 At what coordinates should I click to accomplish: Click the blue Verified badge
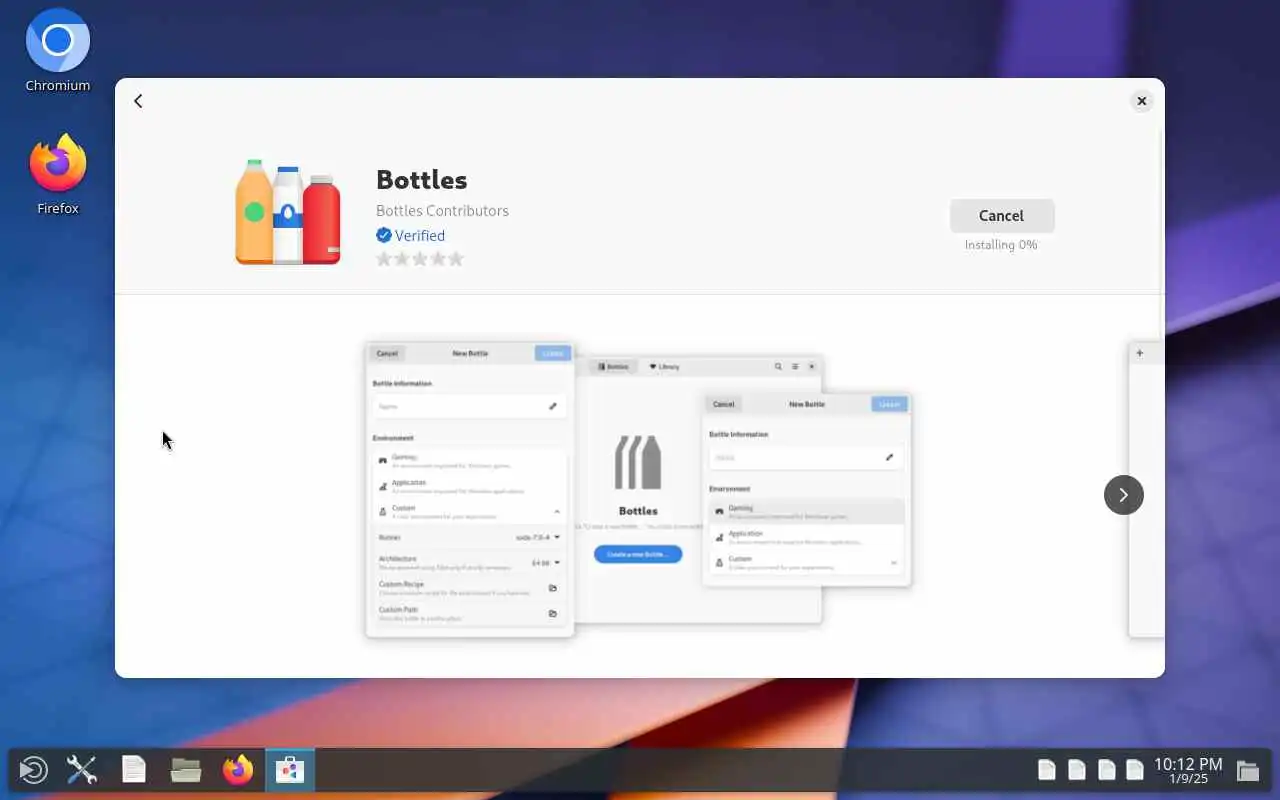click(x=411, y=235)
